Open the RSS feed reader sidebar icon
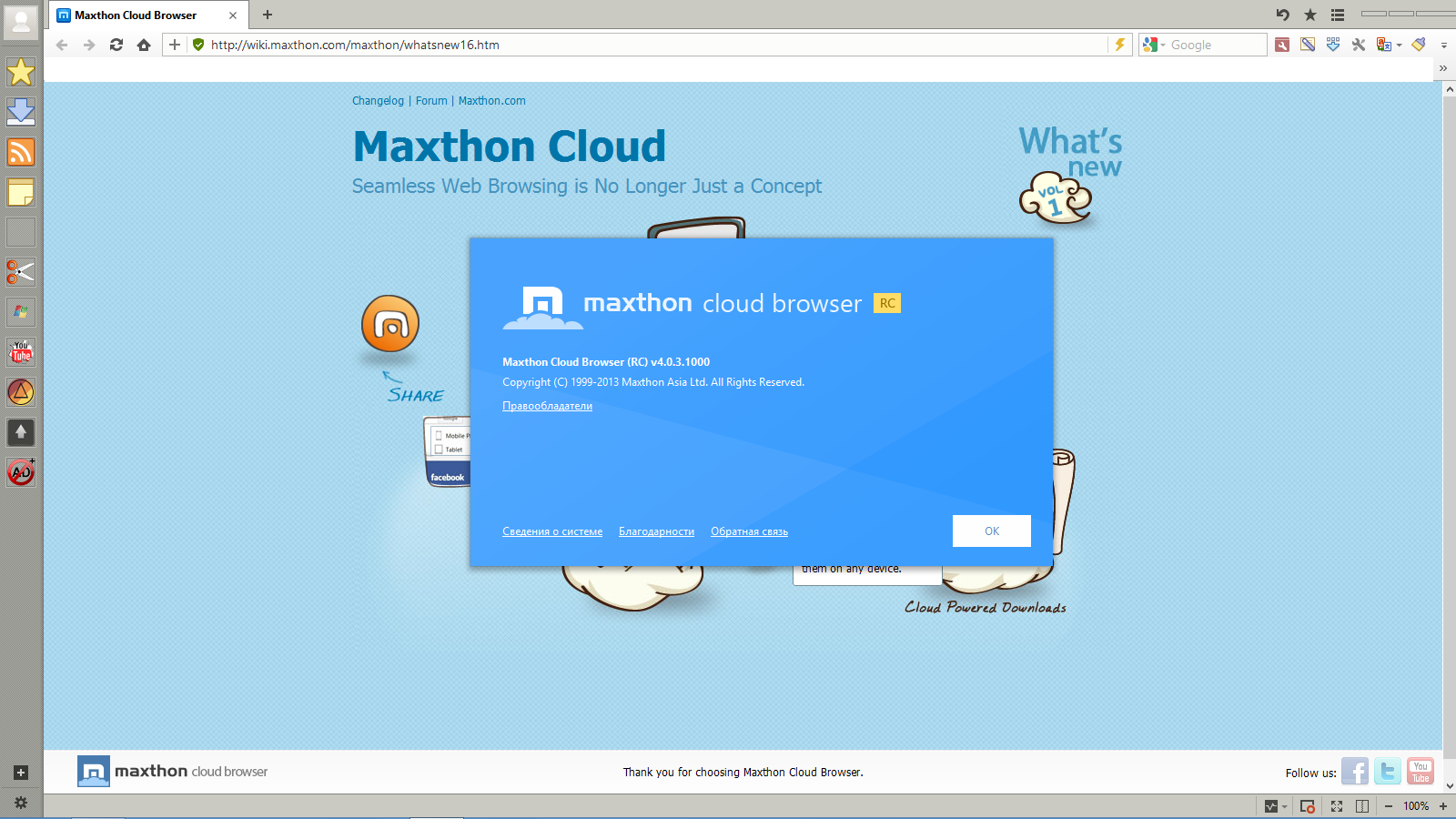 (x=20, y=152)
